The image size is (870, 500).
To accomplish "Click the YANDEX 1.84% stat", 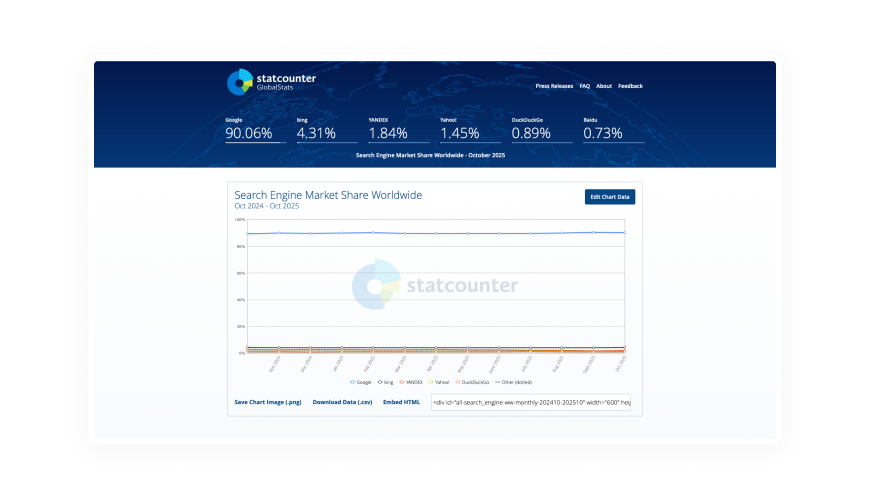I will tap(398, 129).
